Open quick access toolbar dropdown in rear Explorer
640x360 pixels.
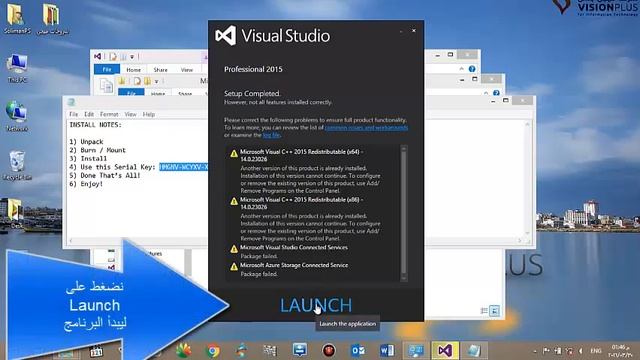pyautogui.click(x=132, y=57)
